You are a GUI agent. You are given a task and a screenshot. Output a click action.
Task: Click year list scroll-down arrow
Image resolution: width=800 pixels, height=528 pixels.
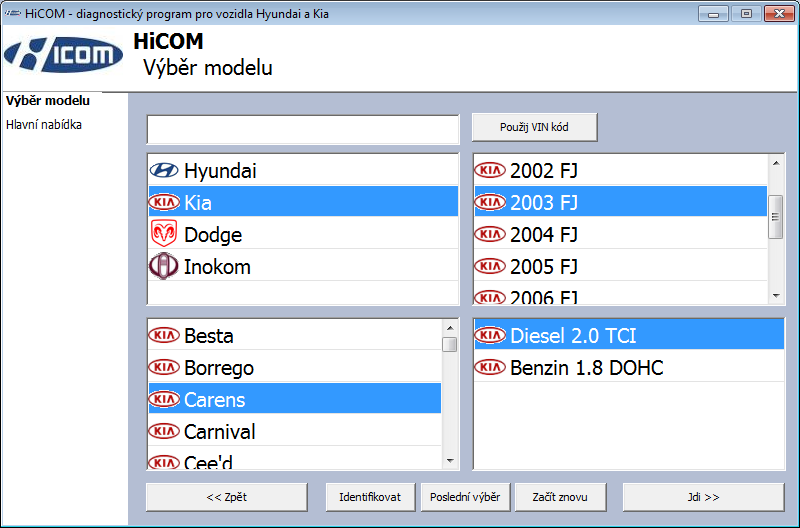pyautogui.click(x=776, y=296)
